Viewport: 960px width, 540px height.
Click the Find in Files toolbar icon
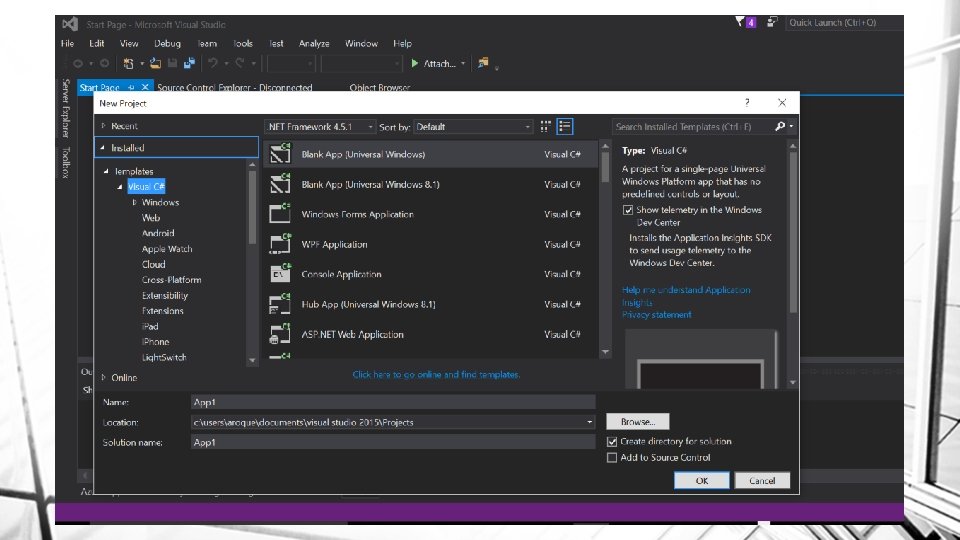tap(483, 62)
